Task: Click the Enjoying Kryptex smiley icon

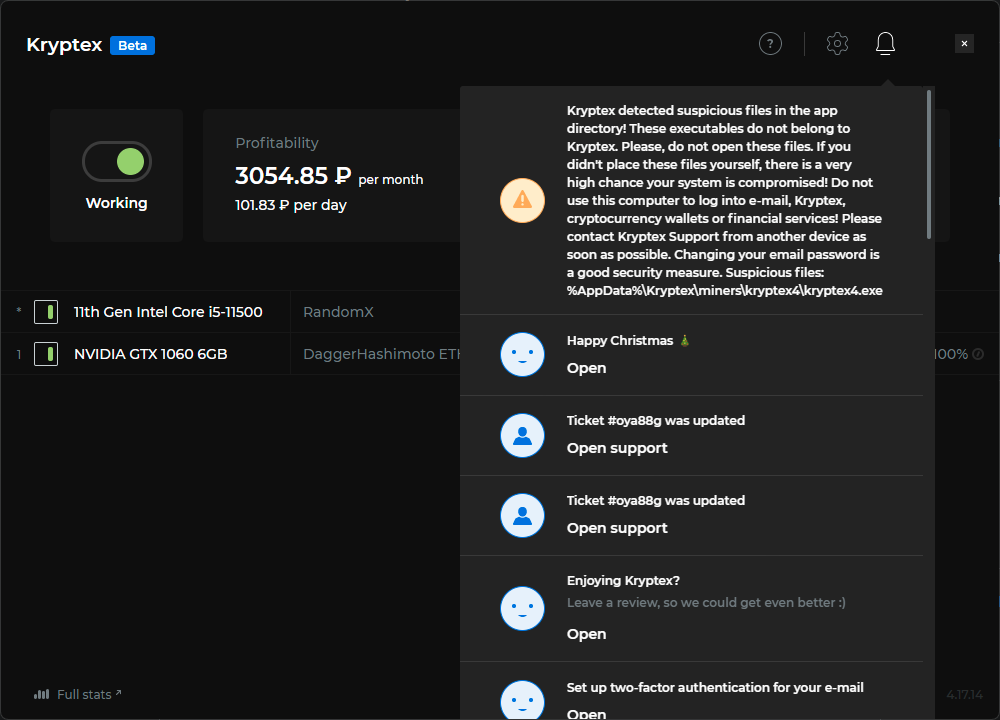Action: coord(522,608)
